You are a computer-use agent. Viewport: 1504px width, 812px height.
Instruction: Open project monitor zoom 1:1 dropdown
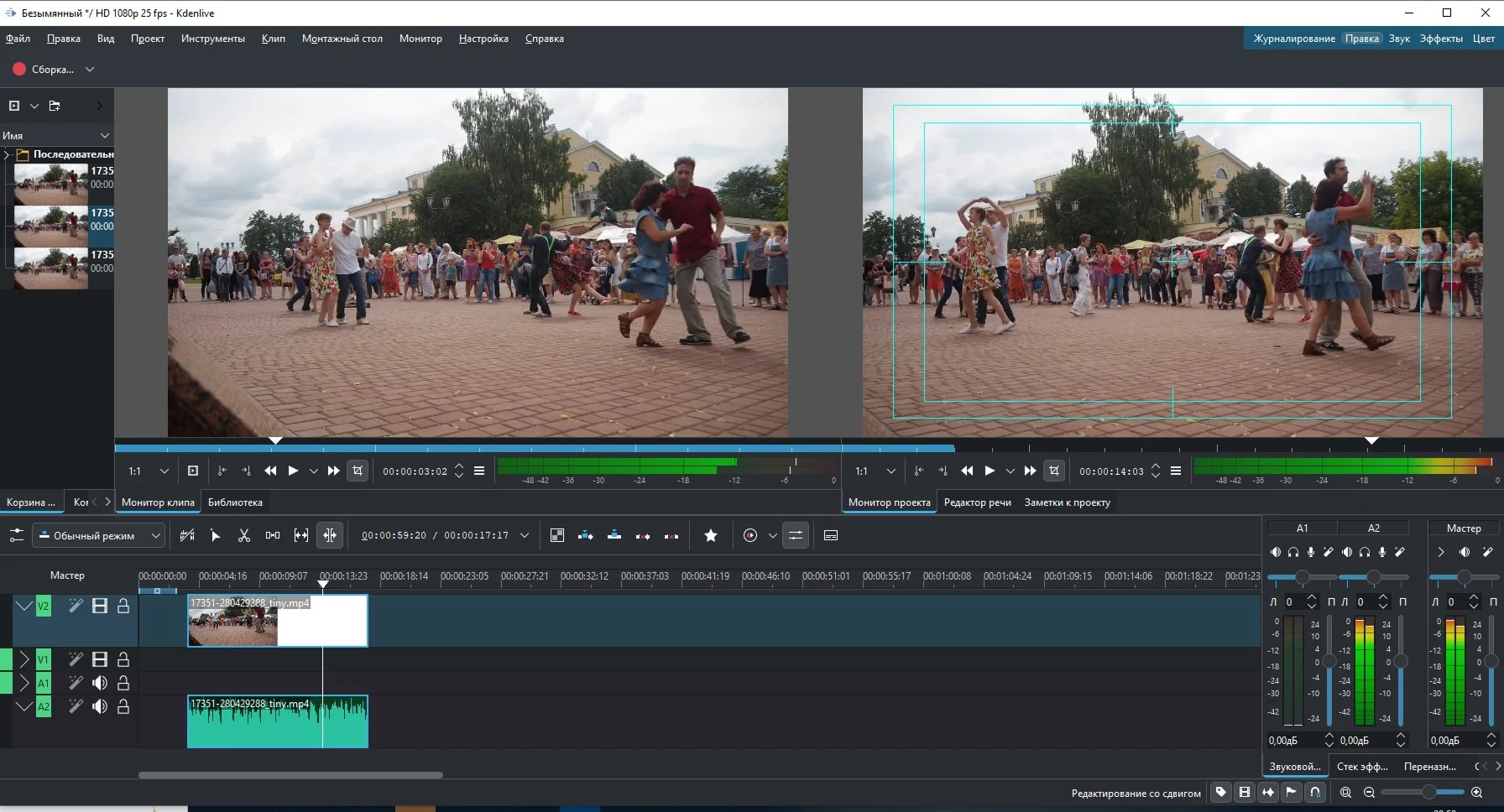[x=891, y=471]
